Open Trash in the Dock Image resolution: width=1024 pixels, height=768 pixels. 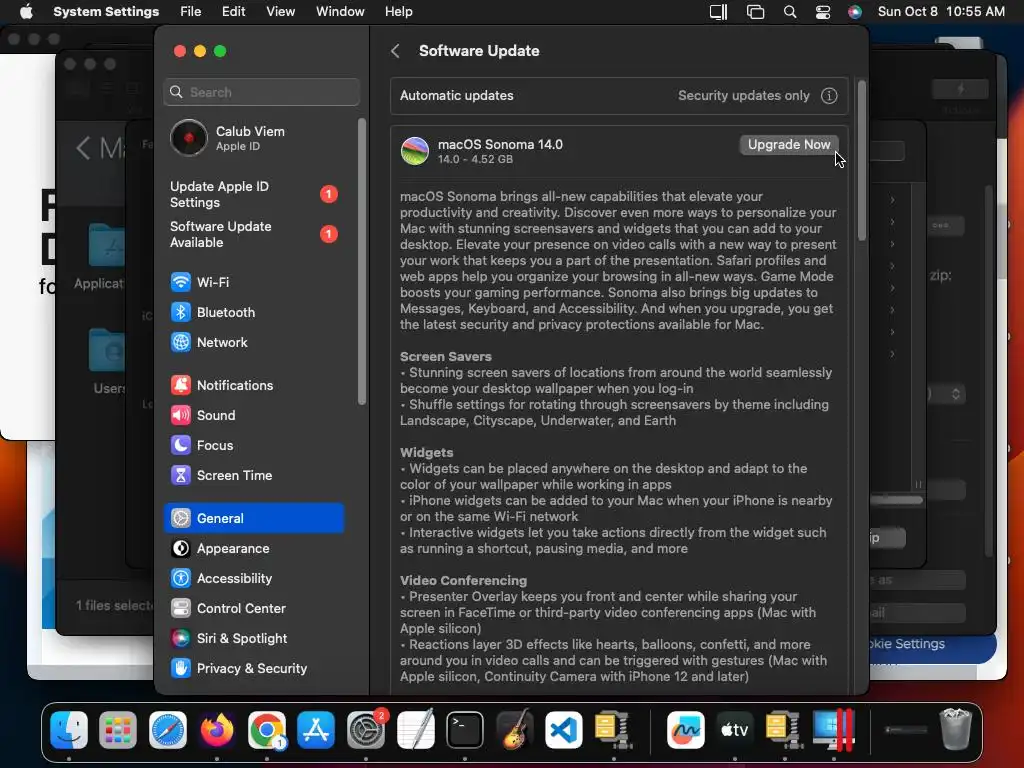click(x=955, y=729)
